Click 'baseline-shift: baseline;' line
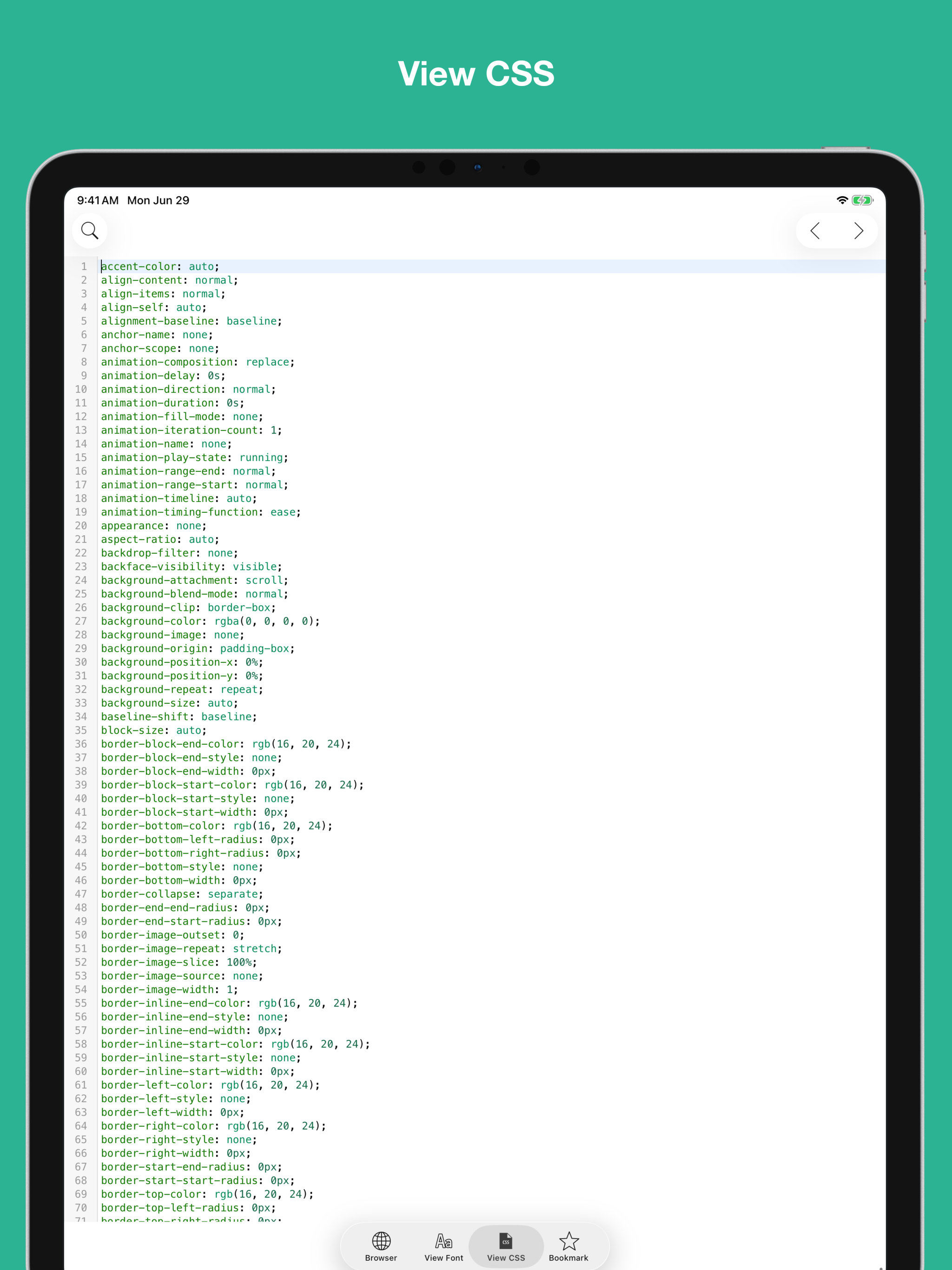Screen dimensions: 952x1270 179,716
